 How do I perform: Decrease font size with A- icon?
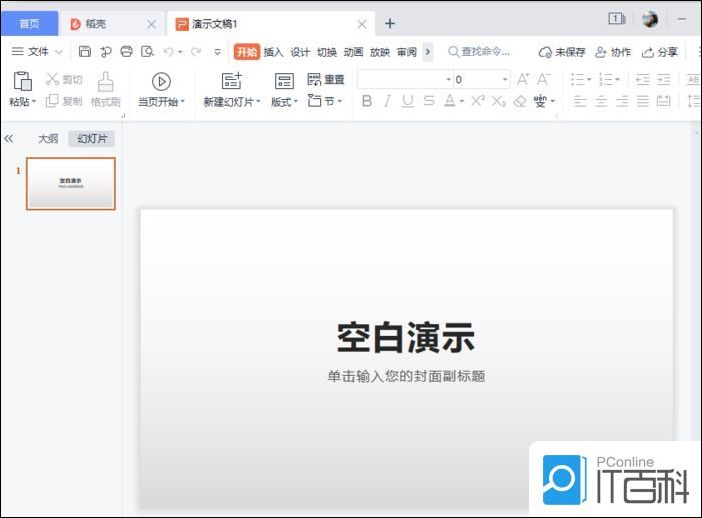point(544,79)
